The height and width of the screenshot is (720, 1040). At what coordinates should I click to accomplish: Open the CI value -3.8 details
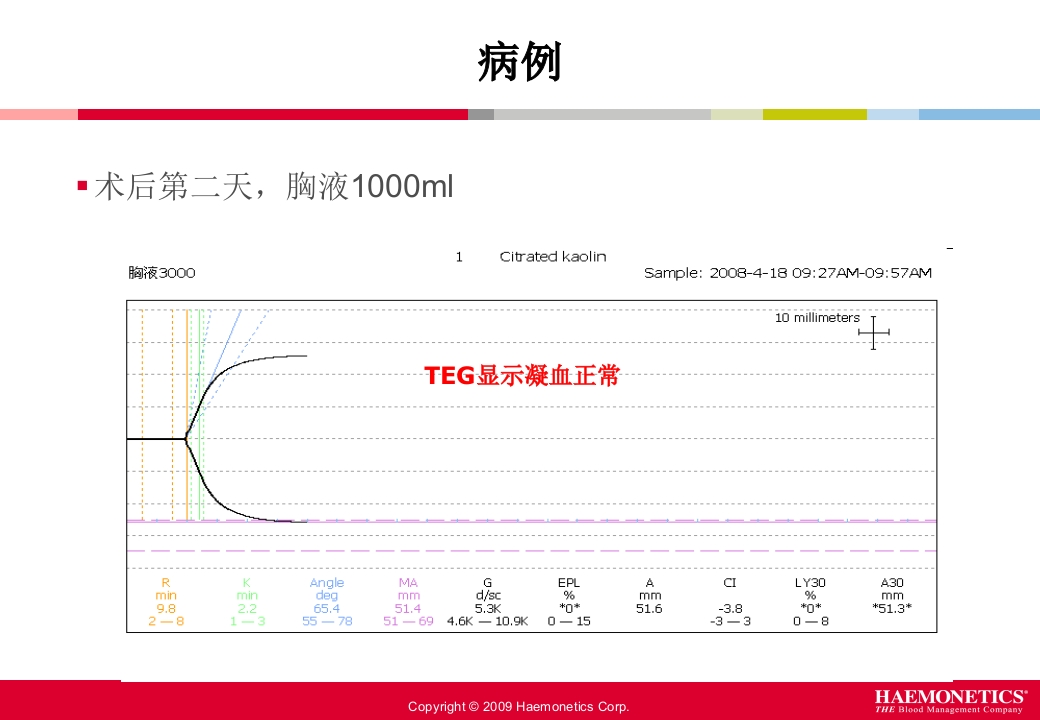pyautogui.click(x=729, y=606)
